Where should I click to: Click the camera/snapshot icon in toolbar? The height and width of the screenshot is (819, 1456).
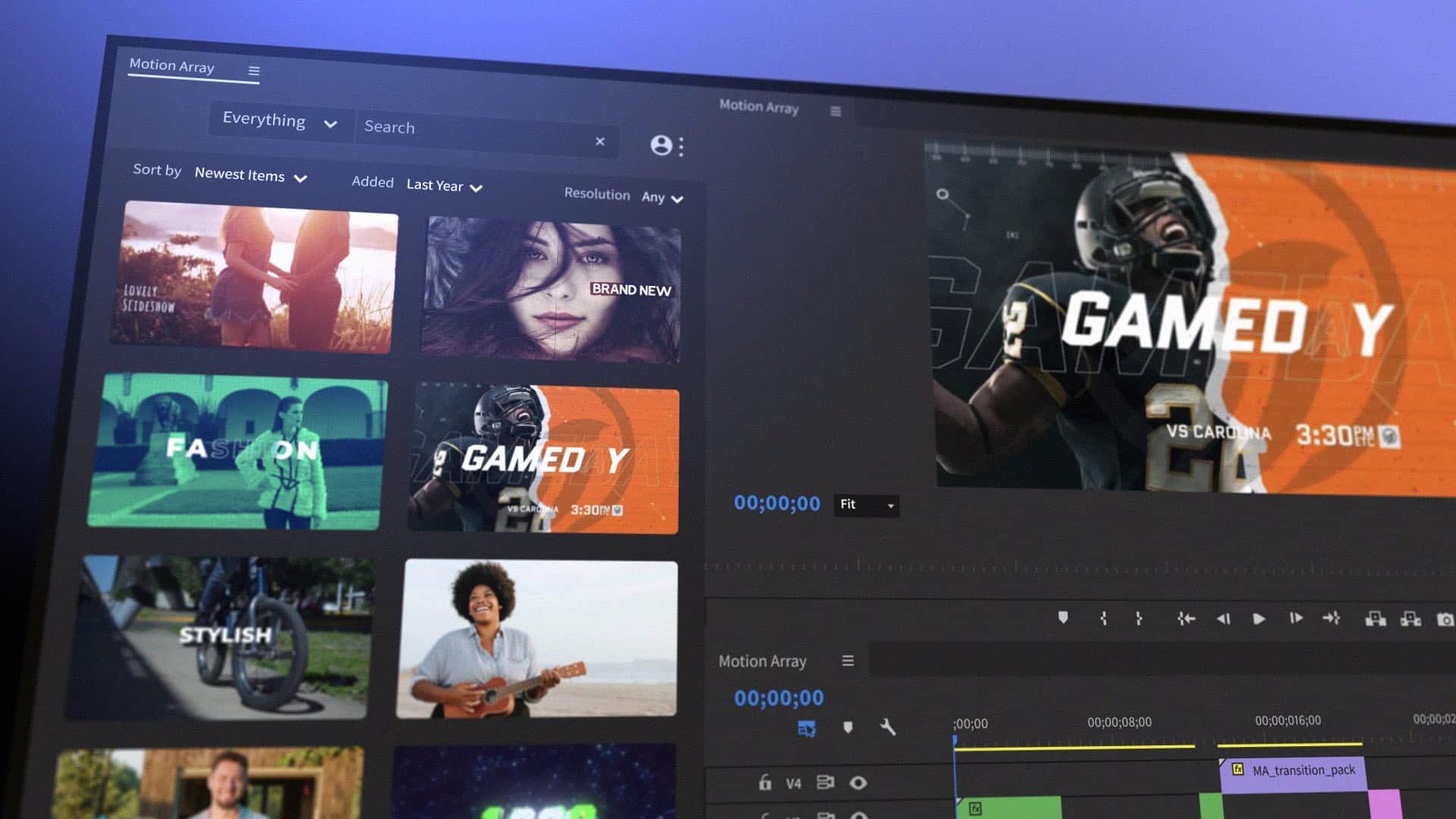(x=1446, y=618)
